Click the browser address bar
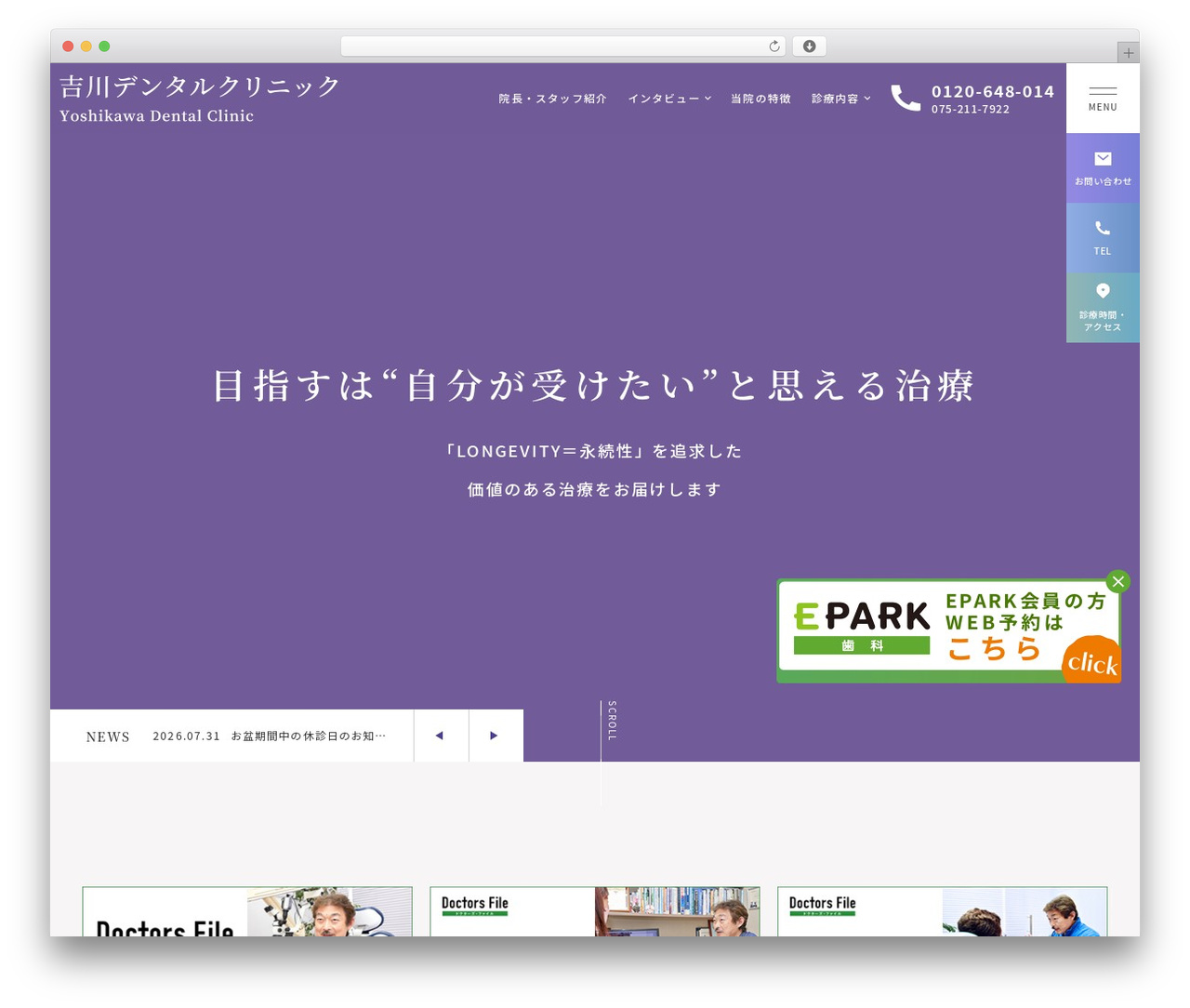 563,46
